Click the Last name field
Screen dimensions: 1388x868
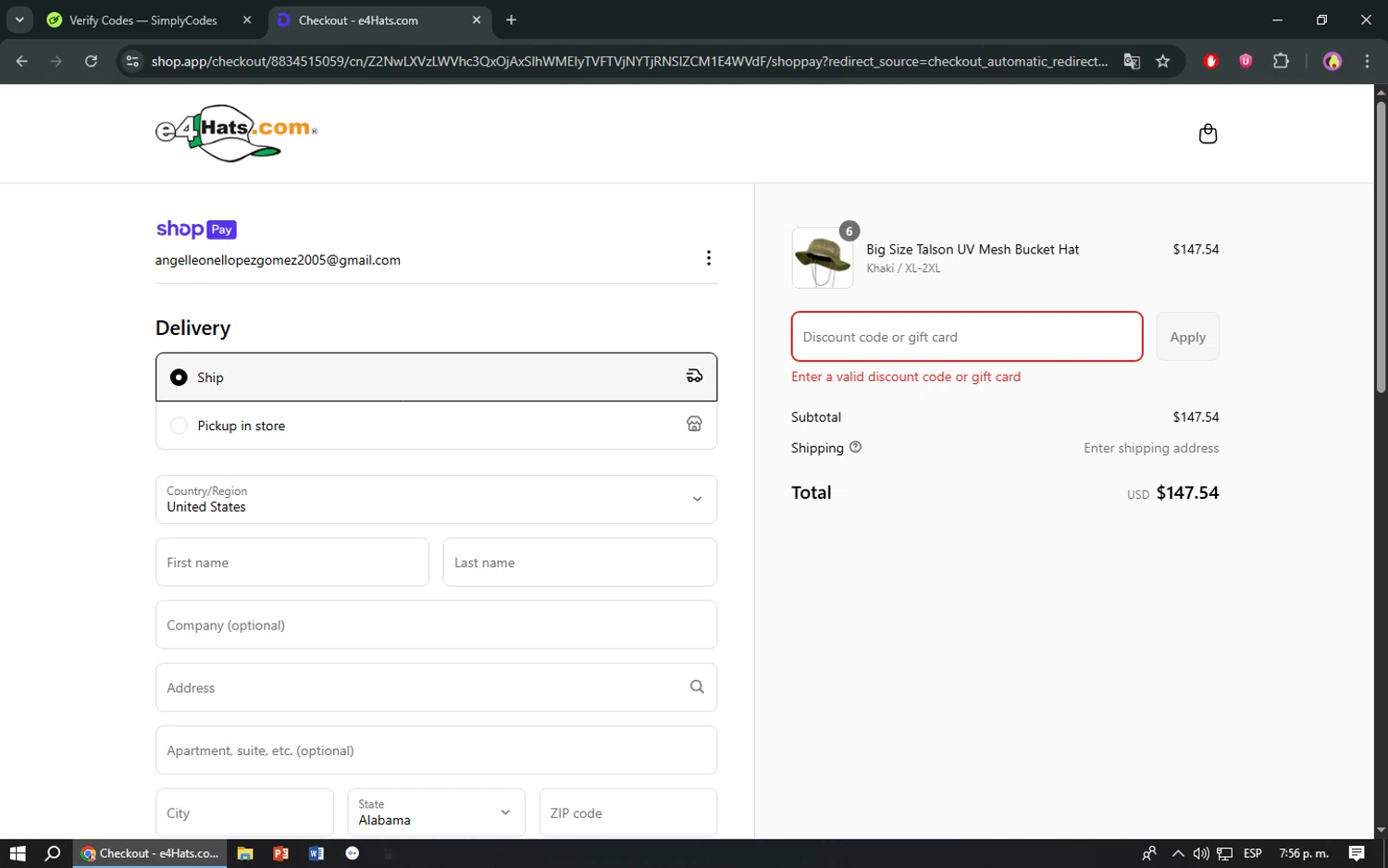(x=580, y=562)
